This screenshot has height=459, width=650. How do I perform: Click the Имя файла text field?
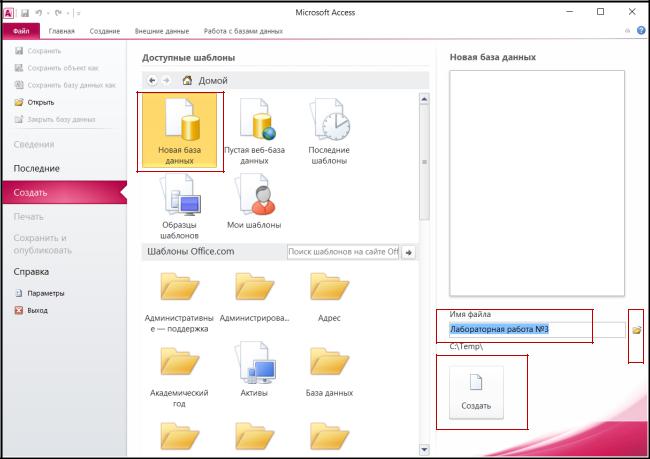coord(537,330)
